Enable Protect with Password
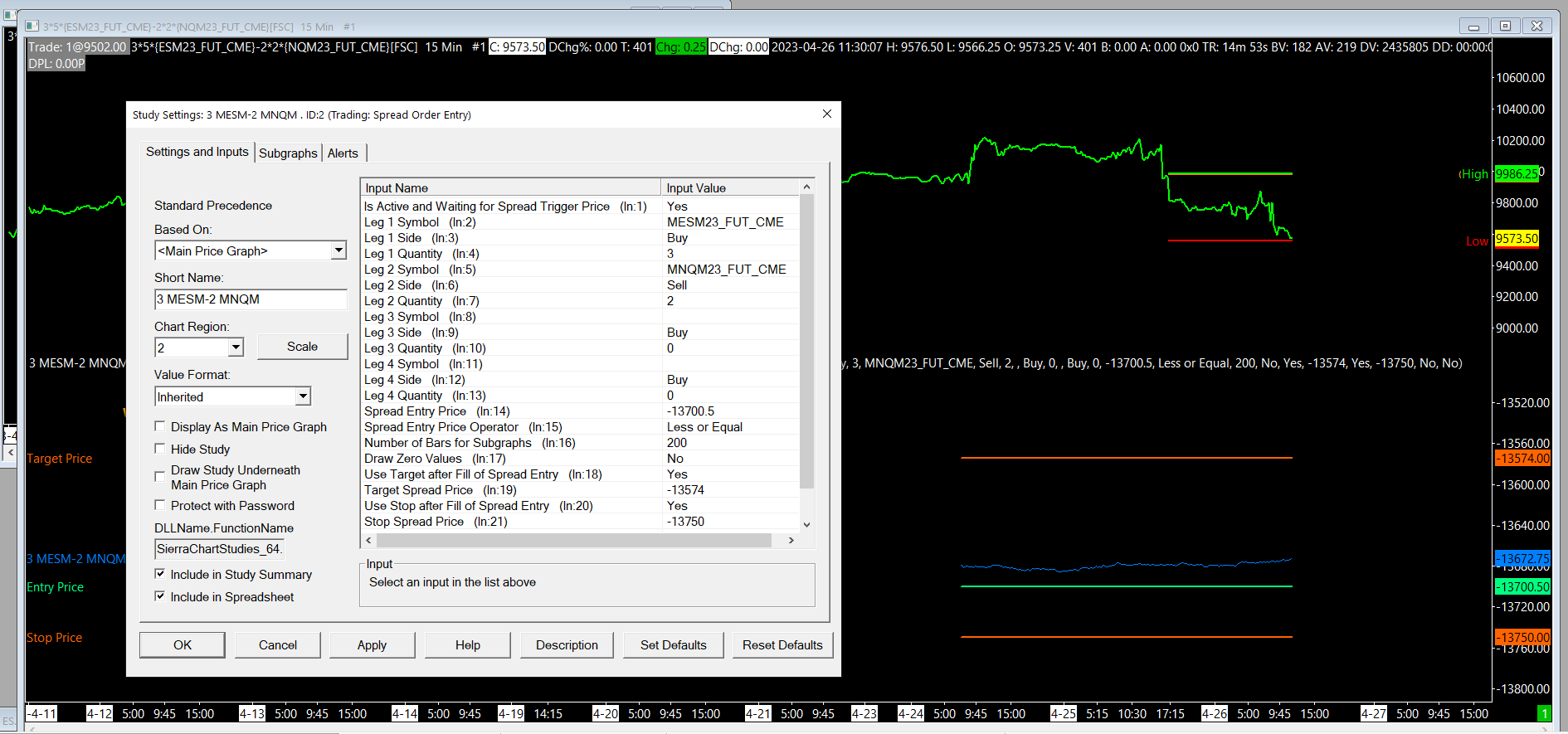This screenshot has width=1568, height=734. [x=159, y=505]
